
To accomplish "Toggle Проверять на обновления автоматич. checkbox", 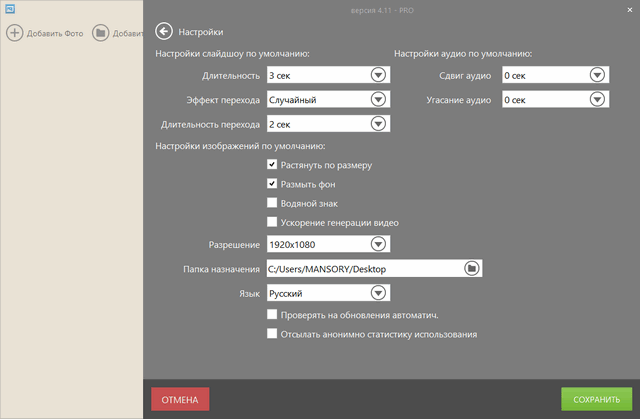I will coord(272,315).
